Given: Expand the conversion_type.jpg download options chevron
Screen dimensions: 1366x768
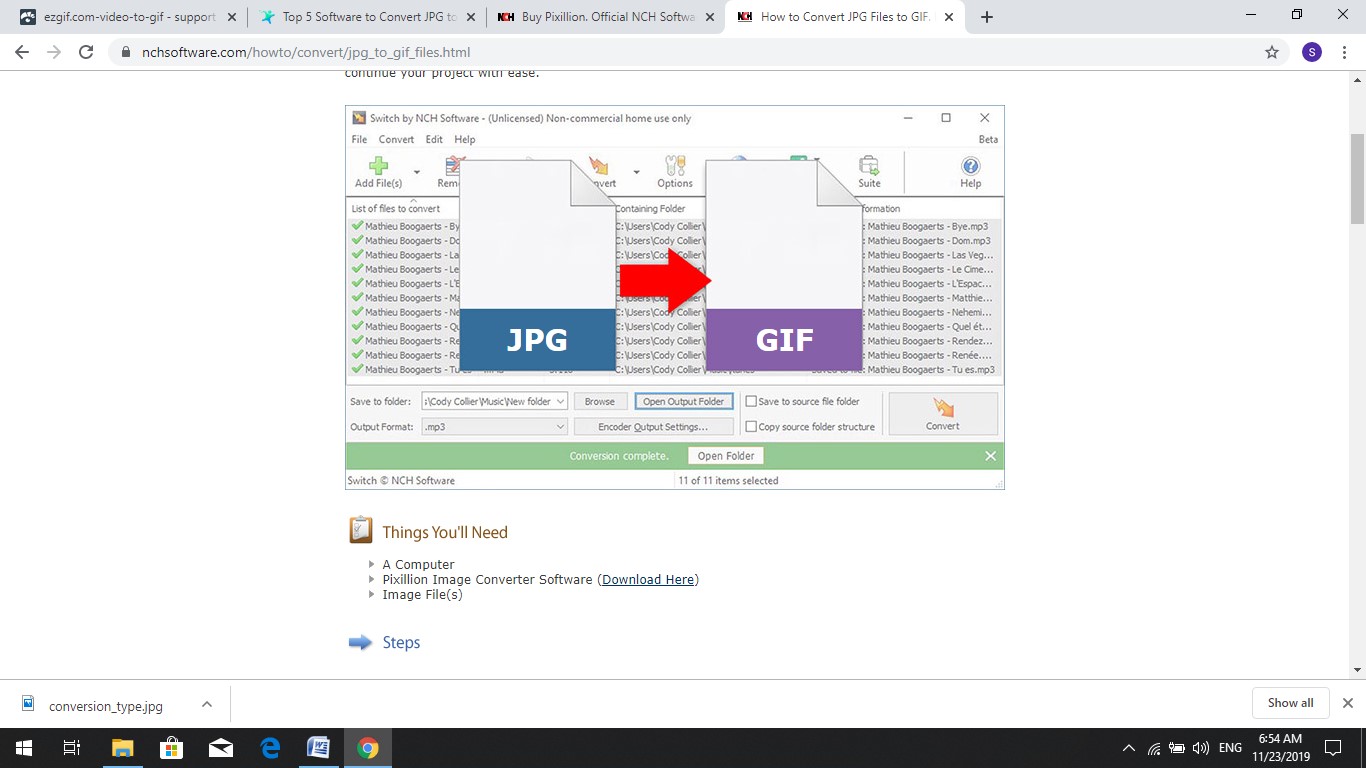Looking at the screenshot, I should pos(207,704).
